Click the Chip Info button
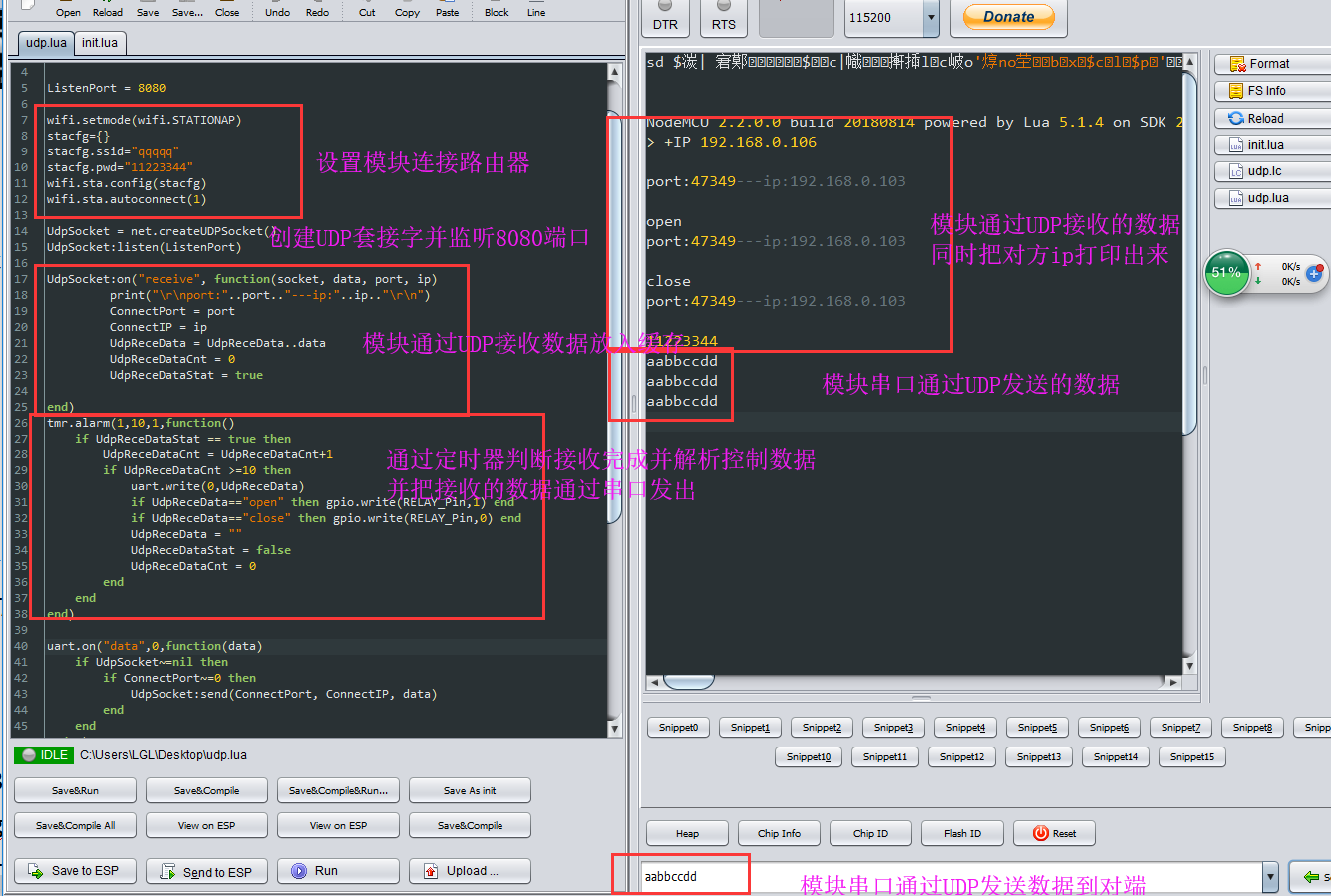The width and height of the screenshot is (1331, 896). coord(779,833)
